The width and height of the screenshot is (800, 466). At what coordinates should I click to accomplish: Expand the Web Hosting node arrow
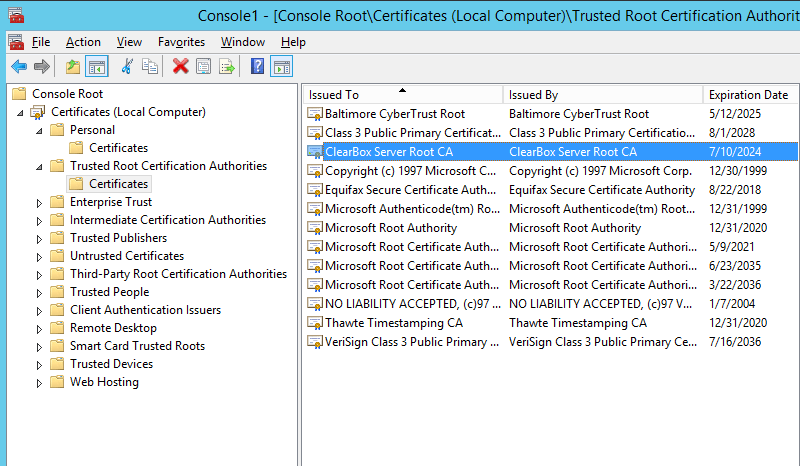coord(39,383)
